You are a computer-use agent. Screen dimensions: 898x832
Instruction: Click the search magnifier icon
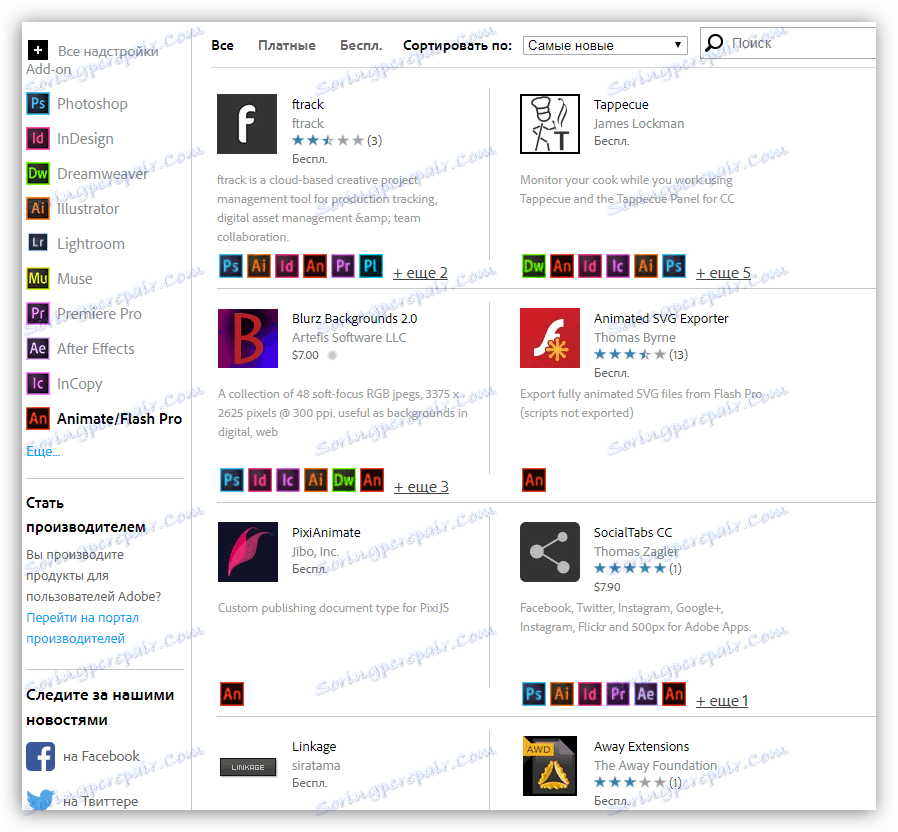[x=714, y=42]
